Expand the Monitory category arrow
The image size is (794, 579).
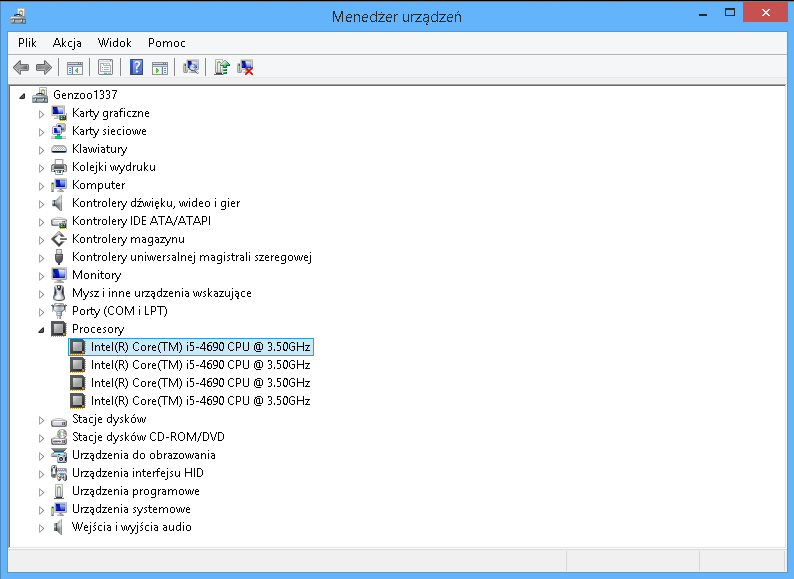pos(42,276)
